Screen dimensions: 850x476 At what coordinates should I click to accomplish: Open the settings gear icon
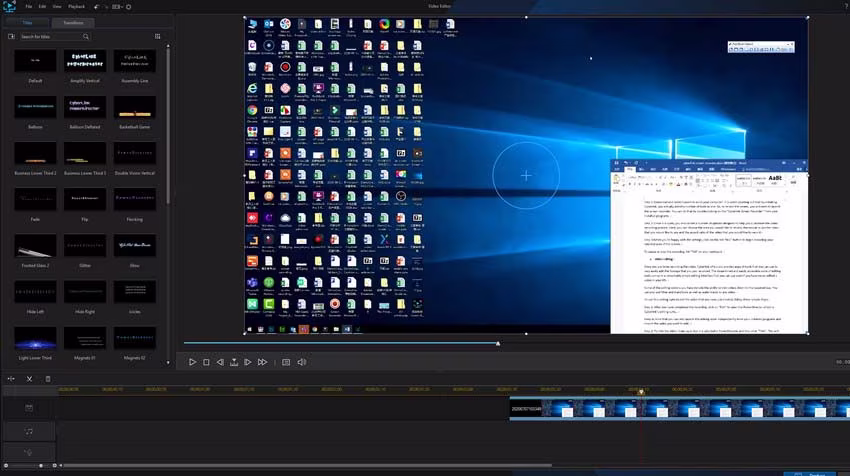tap(129, 7)
